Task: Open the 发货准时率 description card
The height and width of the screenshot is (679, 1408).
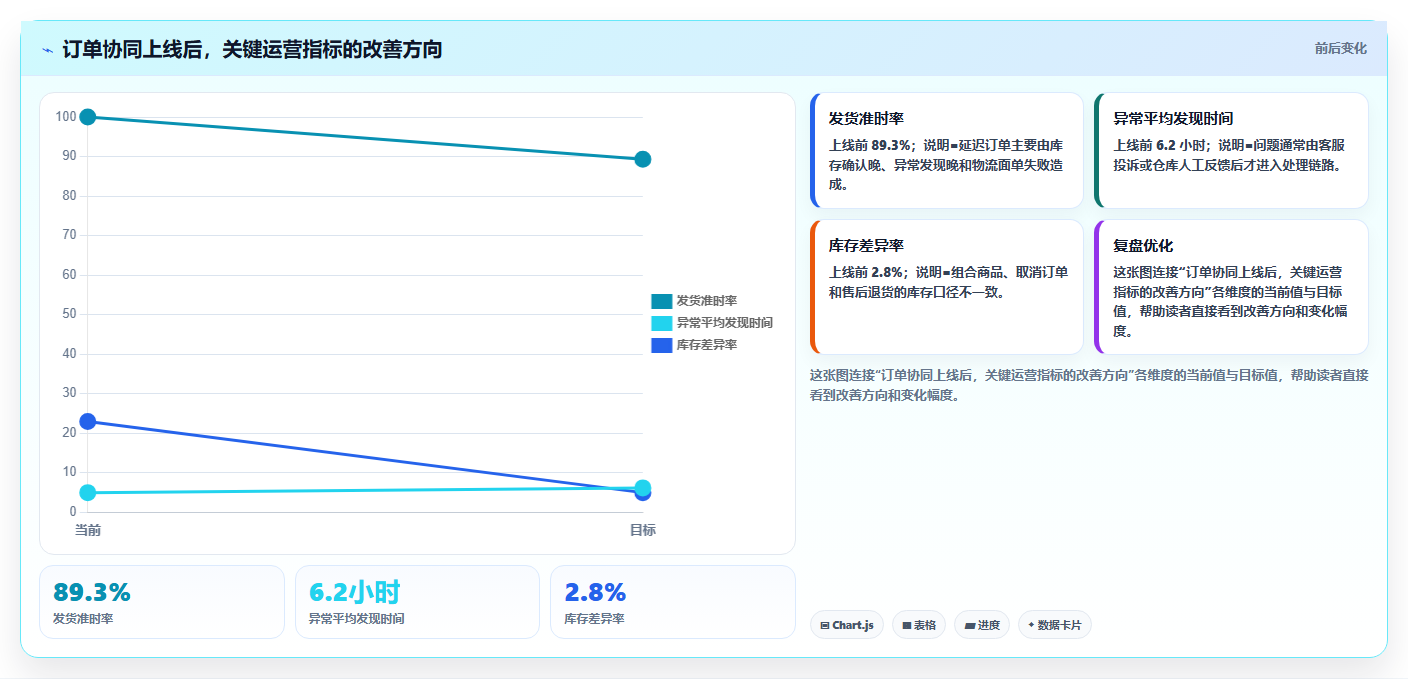Action: click(947, 150)
